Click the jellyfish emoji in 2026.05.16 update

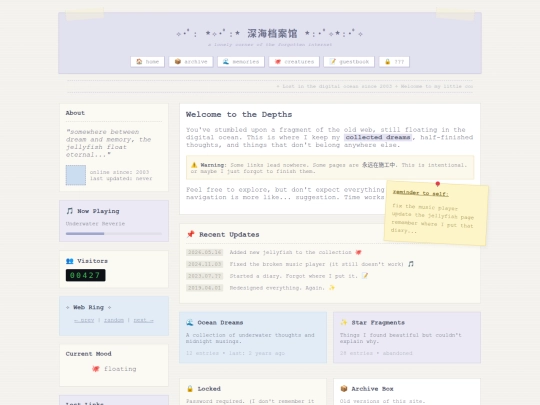click(359, 252)
